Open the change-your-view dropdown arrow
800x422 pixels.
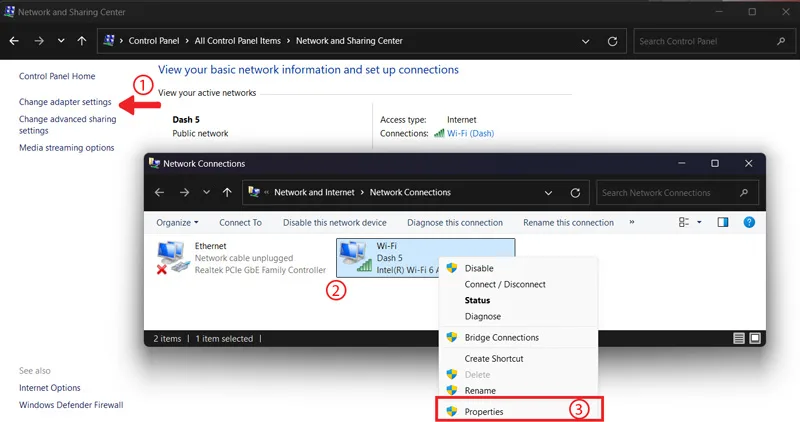point(699,222)
